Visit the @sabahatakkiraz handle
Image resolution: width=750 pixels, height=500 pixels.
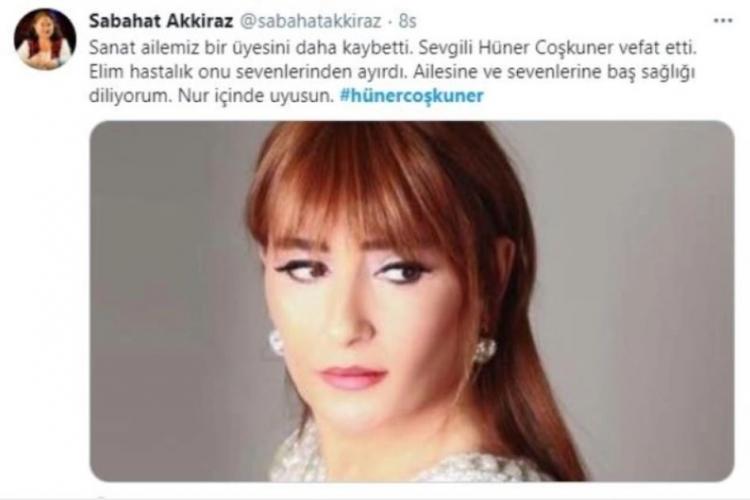tap(310, 21)
